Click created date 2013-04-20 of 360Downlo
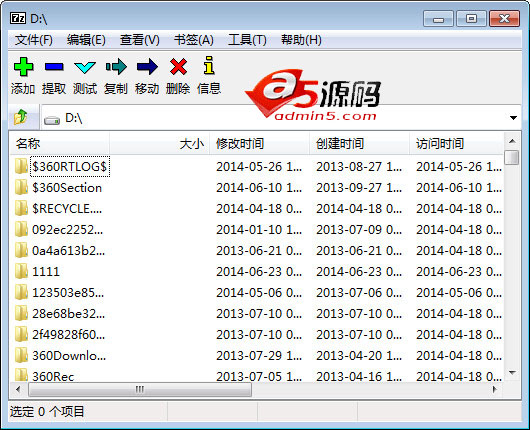530x430 pixels. click(x=359, y=355)
